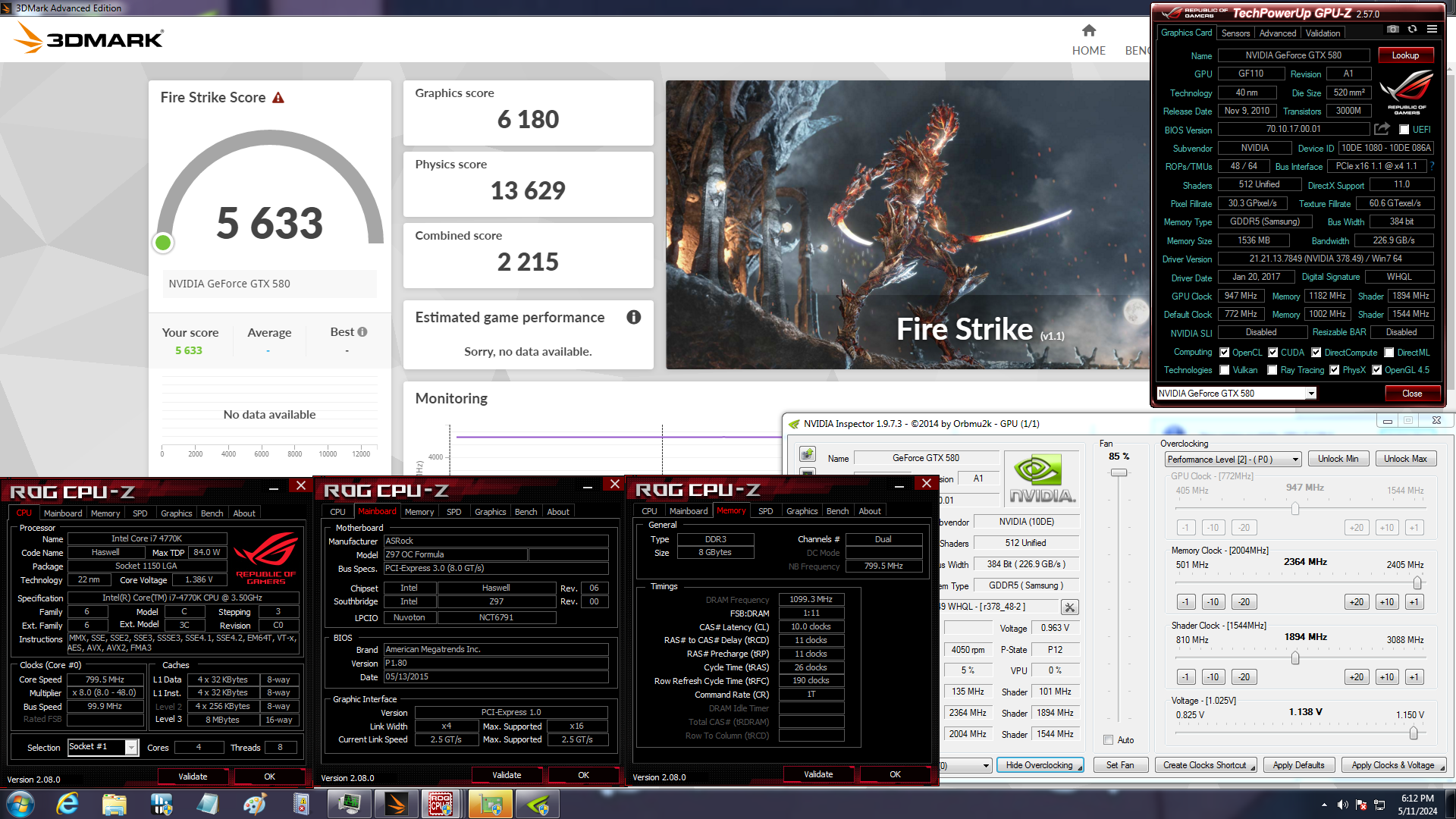Click Hide Overclocking button
Image resolution: width=1456 pixels, height=819 pixels.
(1039, 765)
